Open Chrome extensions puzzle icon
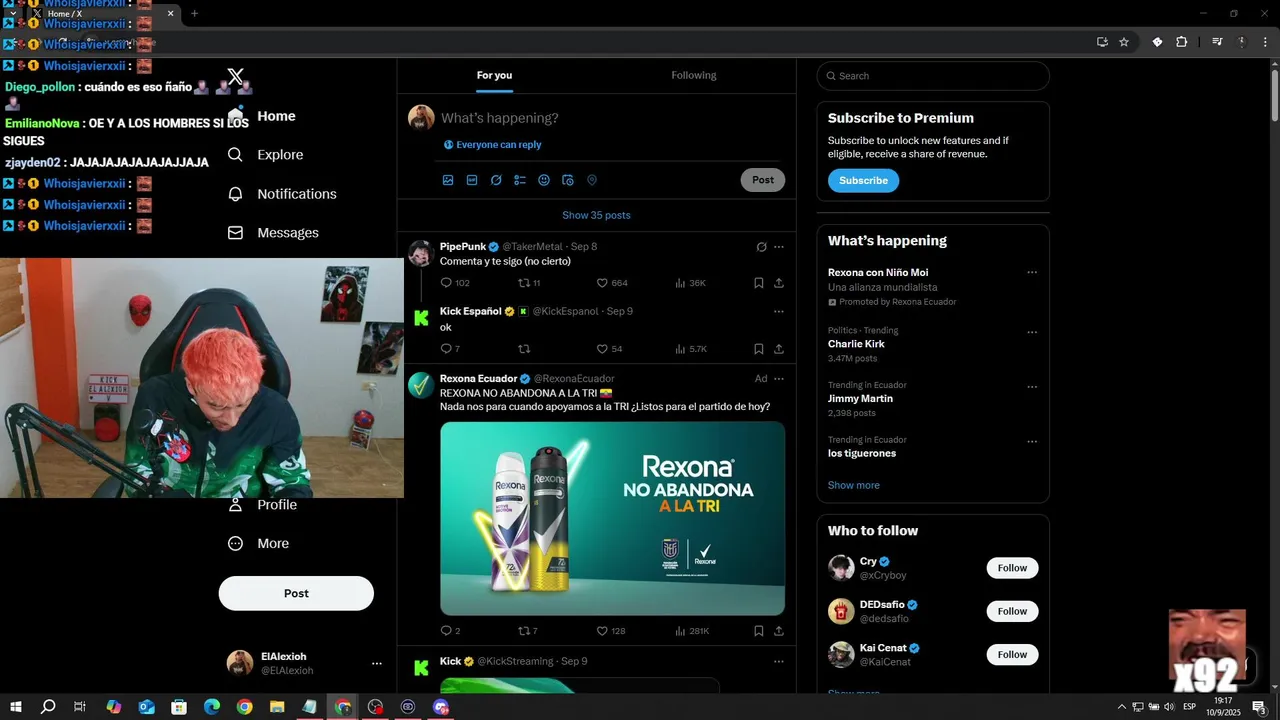This screenshot has height=720, width=1280. 1182,42
